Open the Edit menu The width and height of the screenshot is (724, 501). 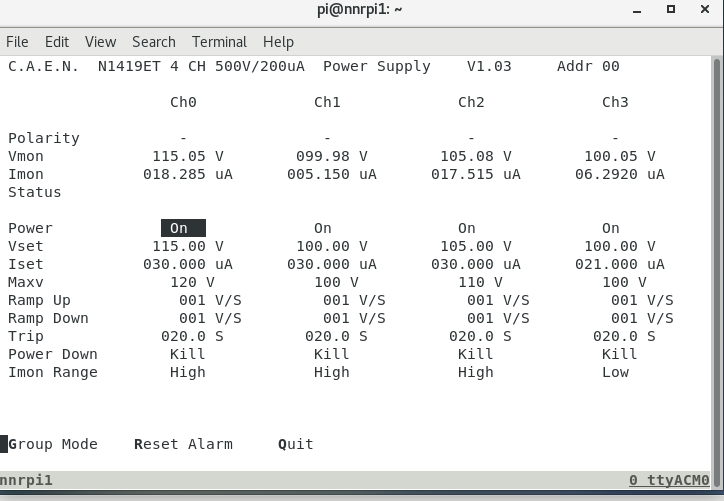point(57,42)
